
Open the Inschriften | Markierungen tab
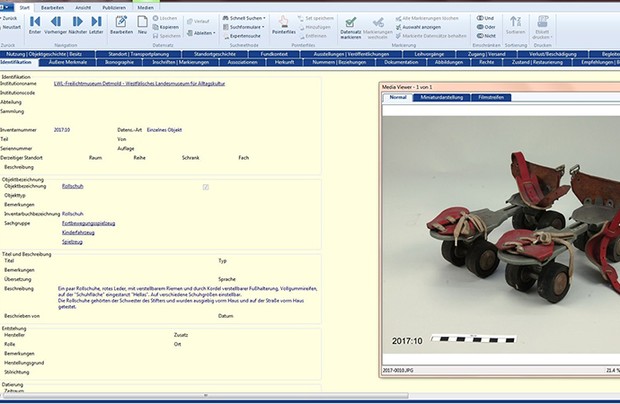tap(180, 62)
